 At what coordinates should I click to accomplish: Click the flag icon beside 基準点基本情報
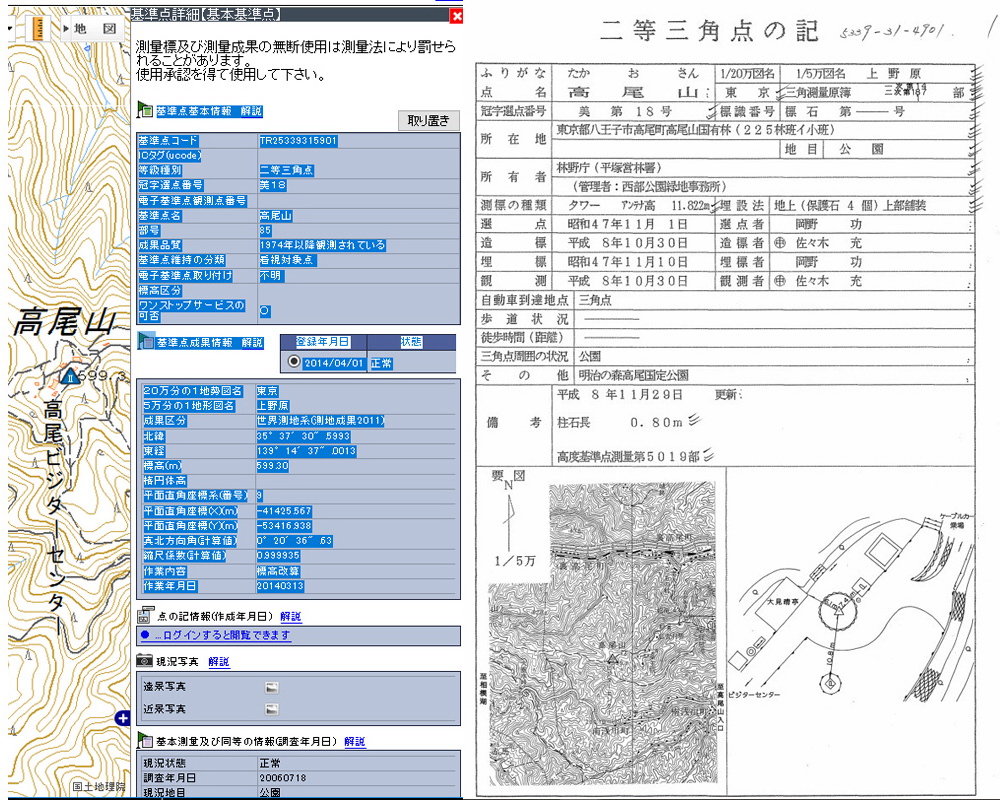144,112
